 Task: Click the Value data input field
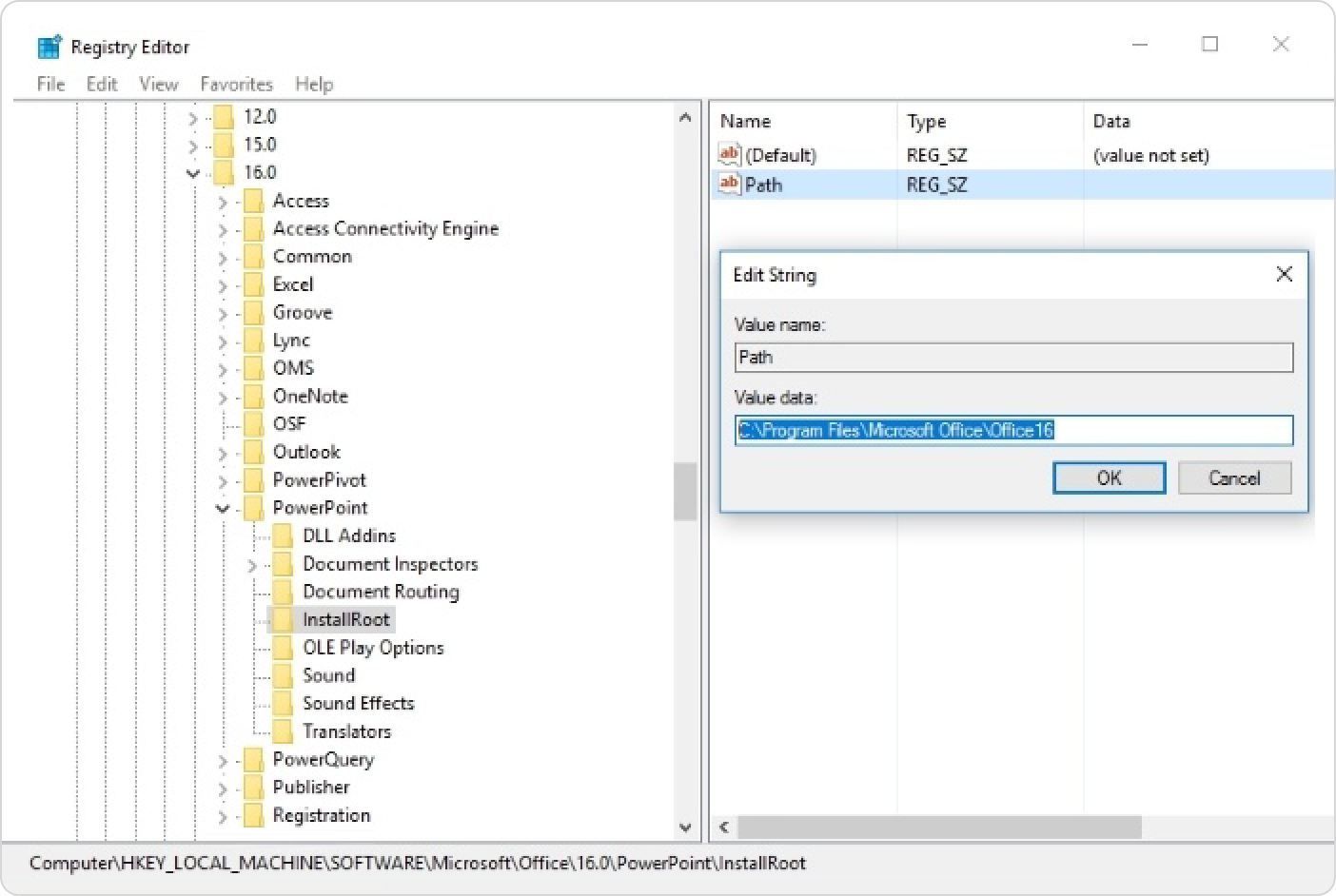[x=1013, y=430]
